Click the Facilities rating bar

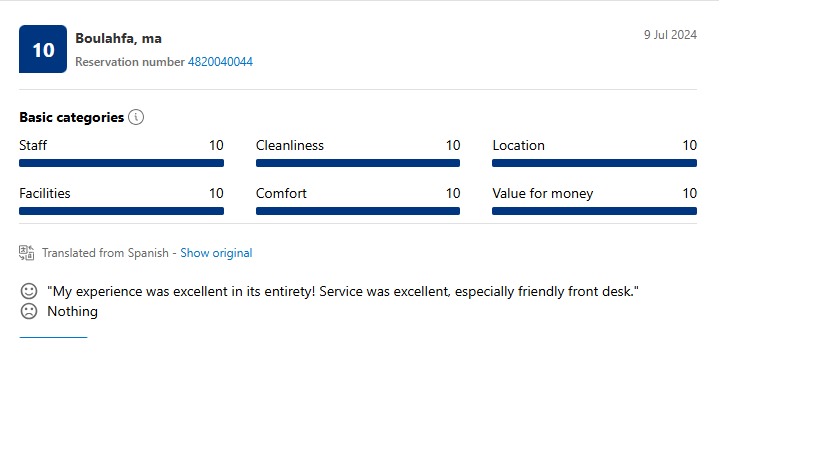click(121, 211)
